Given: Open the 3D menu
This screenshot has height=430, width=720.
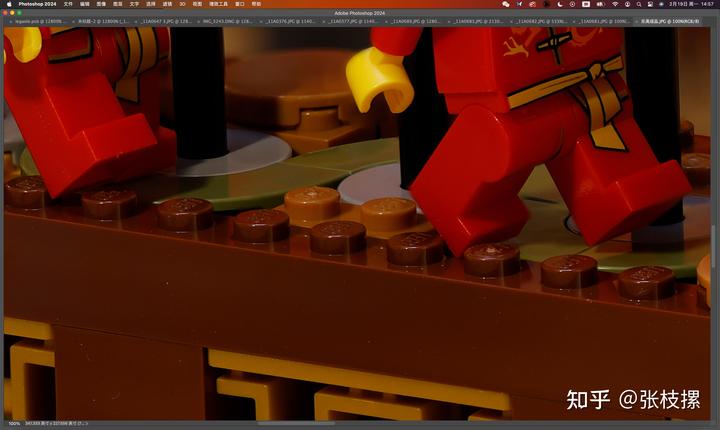Looking at the screenshot, I should point(182,4).
